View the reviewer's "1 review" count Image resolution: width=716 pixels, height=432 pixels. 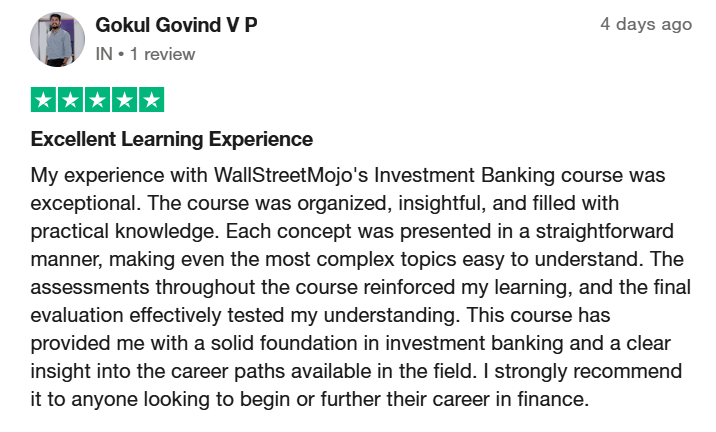tap(161, 54)
